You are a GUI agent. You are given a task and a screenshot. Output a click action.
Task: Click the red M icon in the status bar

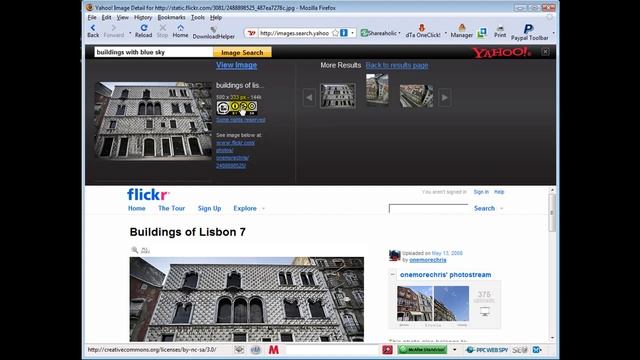(x=273, y=350)
